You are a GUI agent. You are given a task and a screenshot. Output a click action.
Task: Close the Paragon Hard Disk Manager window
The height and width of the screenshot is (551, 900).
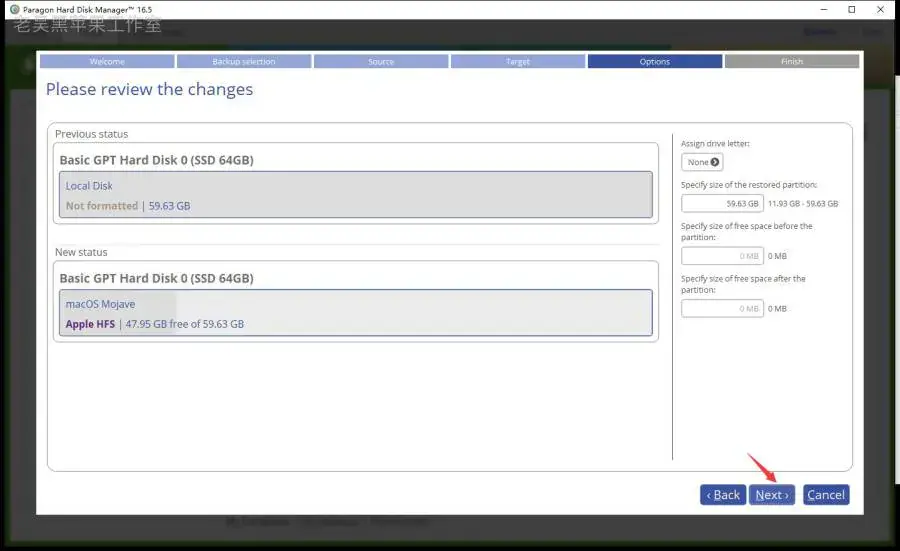pos(880,9)
